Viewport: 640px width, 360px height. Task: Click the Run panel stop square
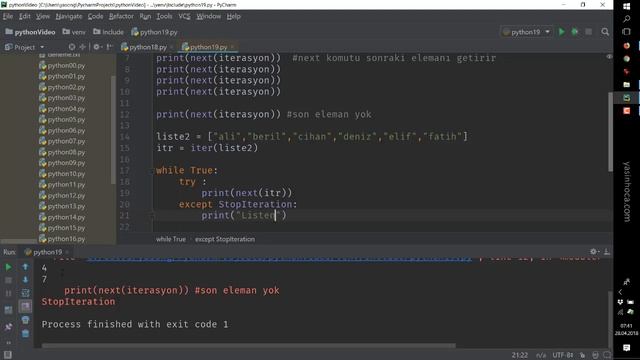[x=8, y=280]
